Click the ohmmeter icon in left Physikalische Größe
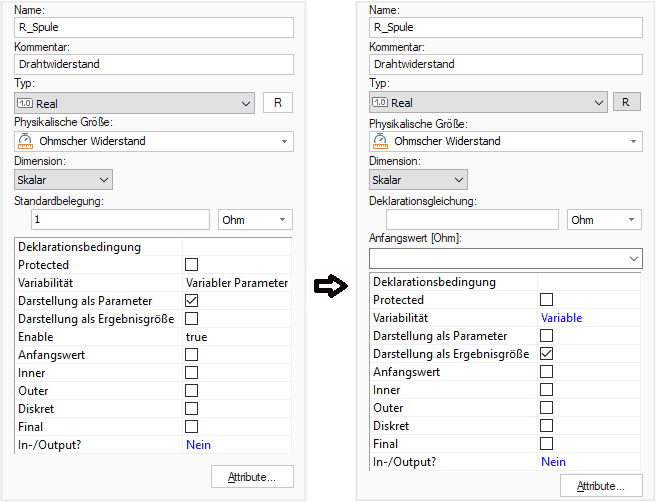 (x=26, y=141)
